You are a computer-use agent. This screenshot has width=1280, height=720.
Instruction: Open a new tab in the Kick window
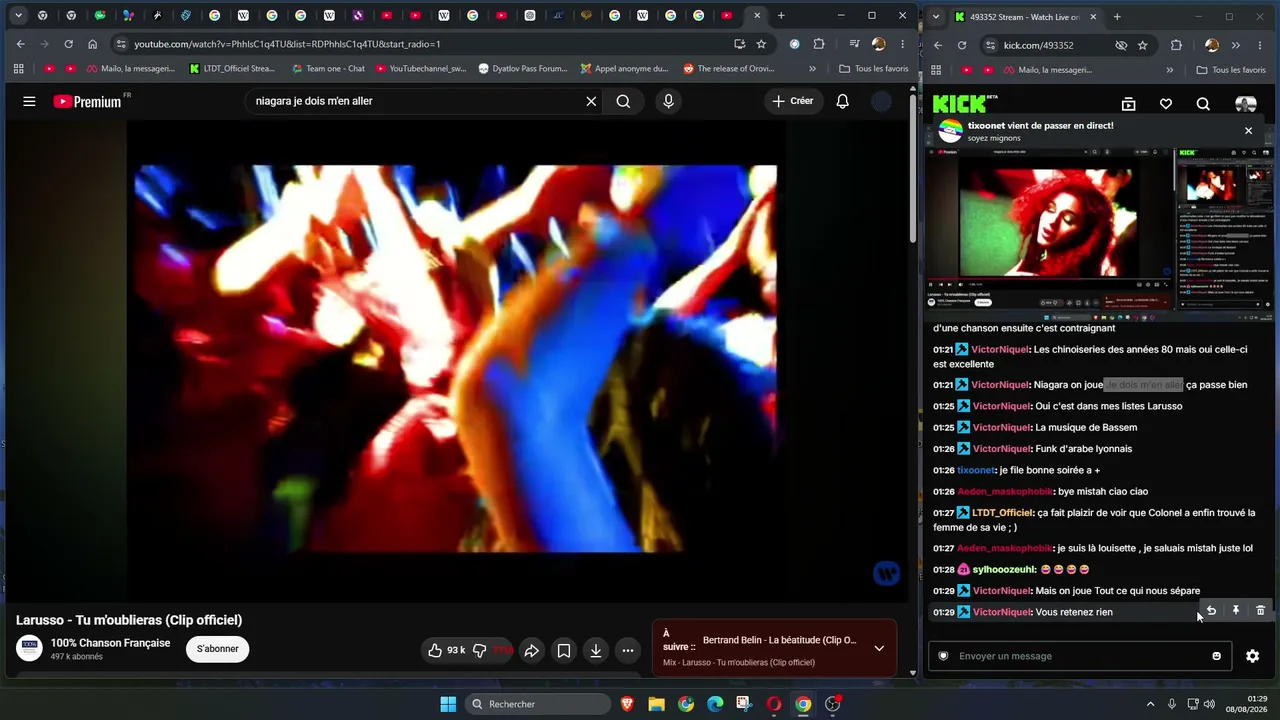(x=1117, y=17)
